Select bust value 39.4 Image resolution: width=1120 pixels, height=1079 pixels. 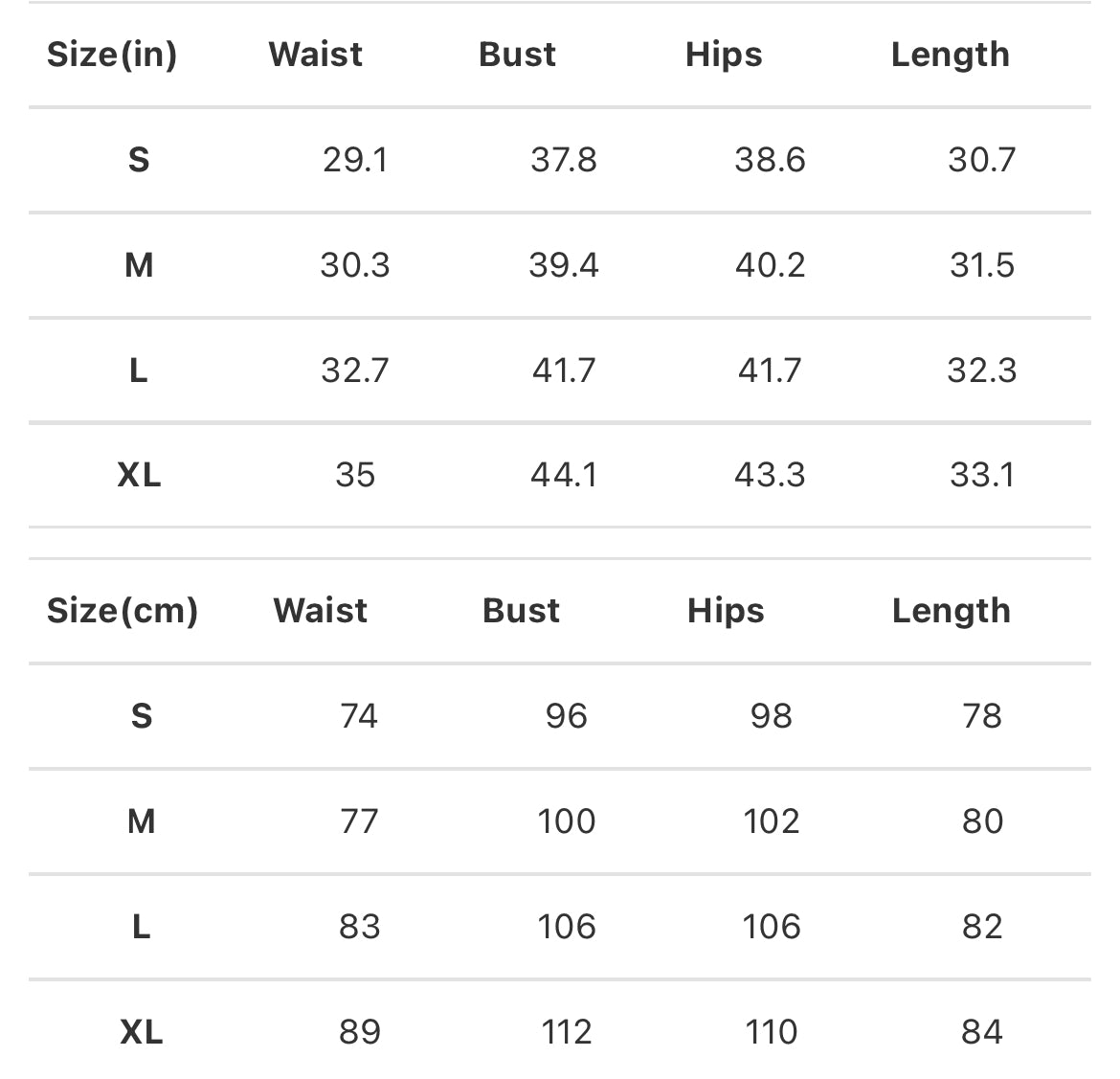click(x=564, y=265)
